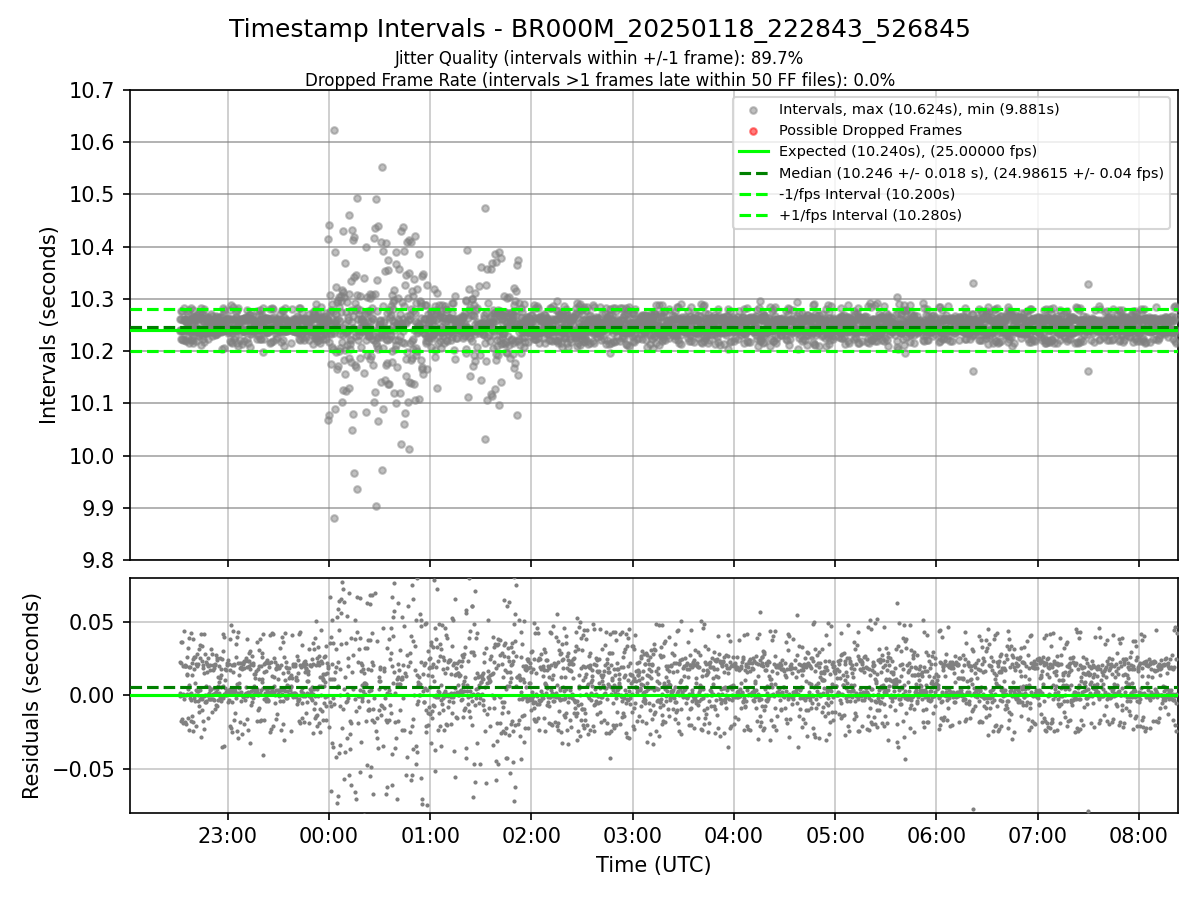Select legend text Expected (10.240s), (25.00000 fps)
This screenshot has width=1200, height=900.
click(x=908, y=151)
